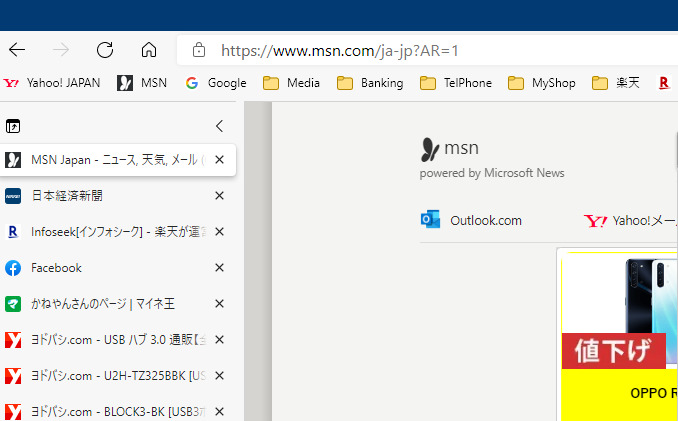678x421 pixels.
Task: Close the ヨドバシ.com BLOCK3-BK tab
Action: (219, 411)
